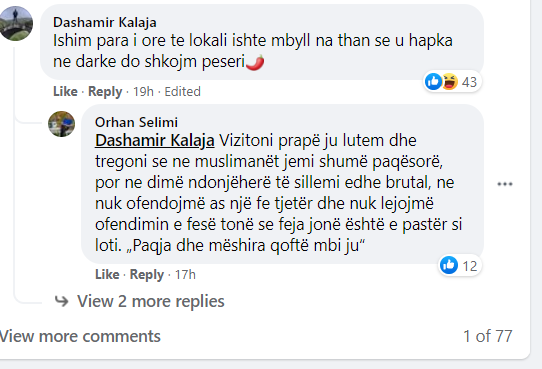Open the 17h timestamp link
542x369 pixels.
click(185, 275)
